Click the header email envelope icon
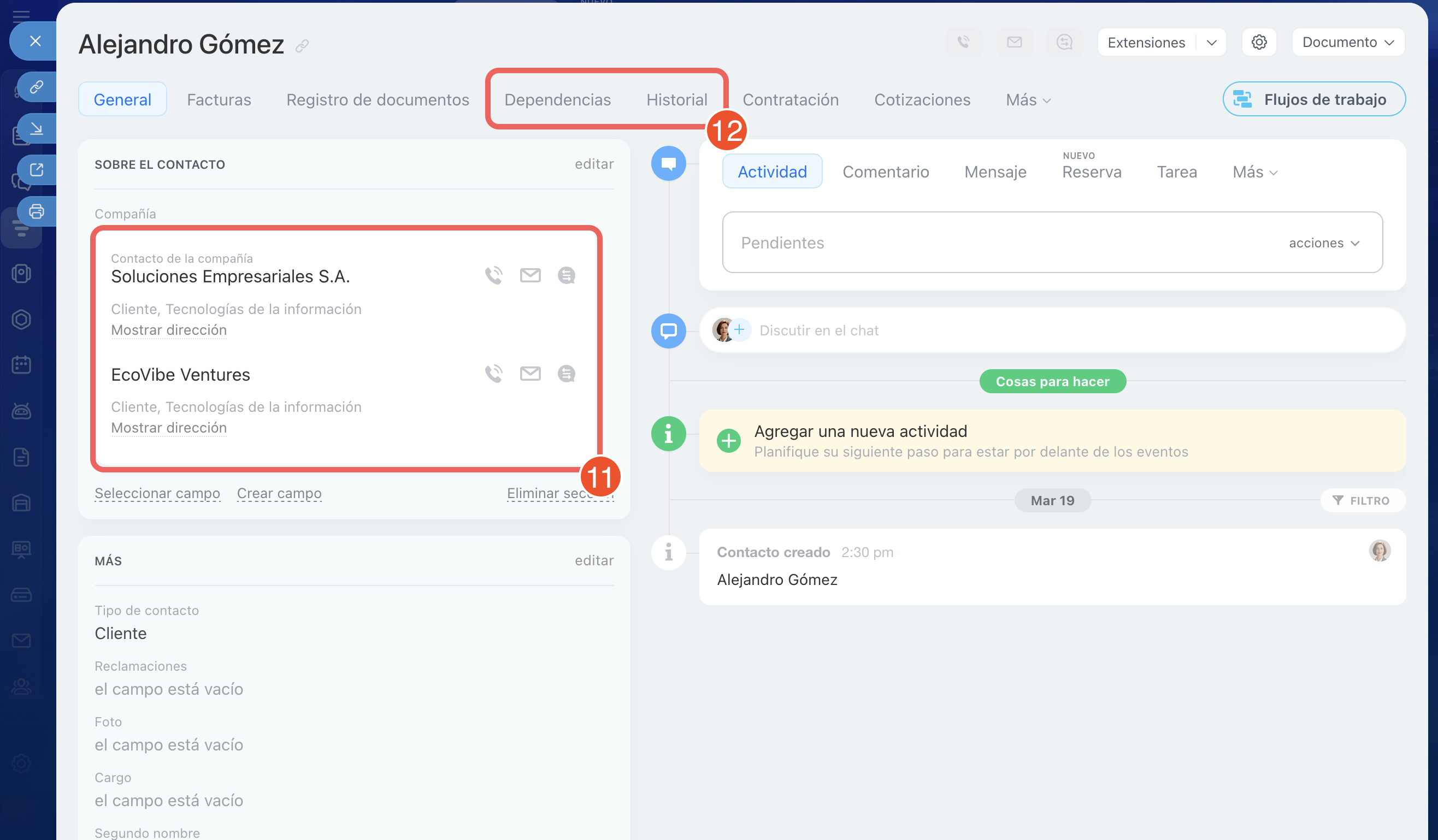This screenshot has height=840, width=1438. tap(1014, 42)
